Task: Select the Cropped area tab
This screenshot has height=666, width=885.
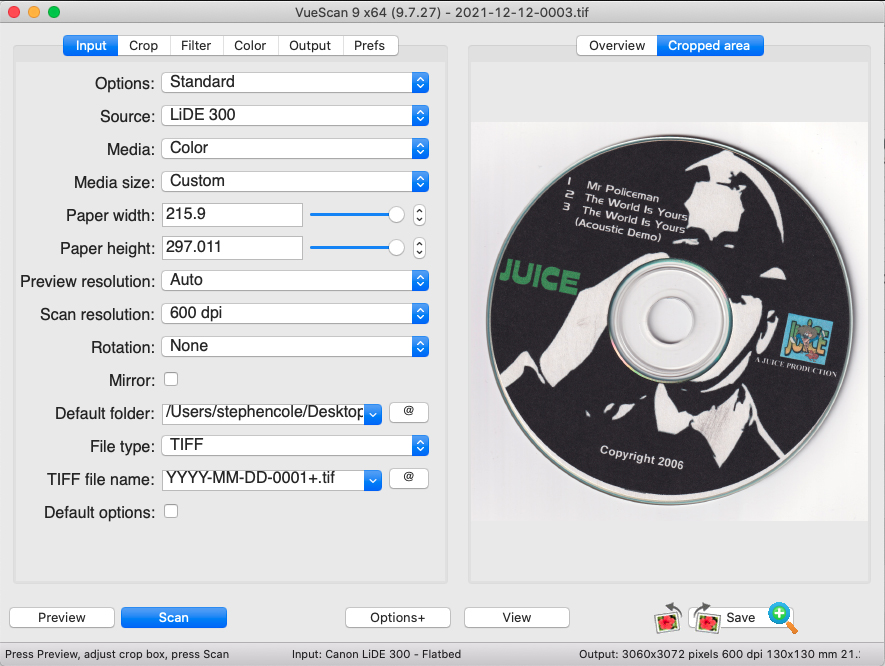Action: pos(709,46)
